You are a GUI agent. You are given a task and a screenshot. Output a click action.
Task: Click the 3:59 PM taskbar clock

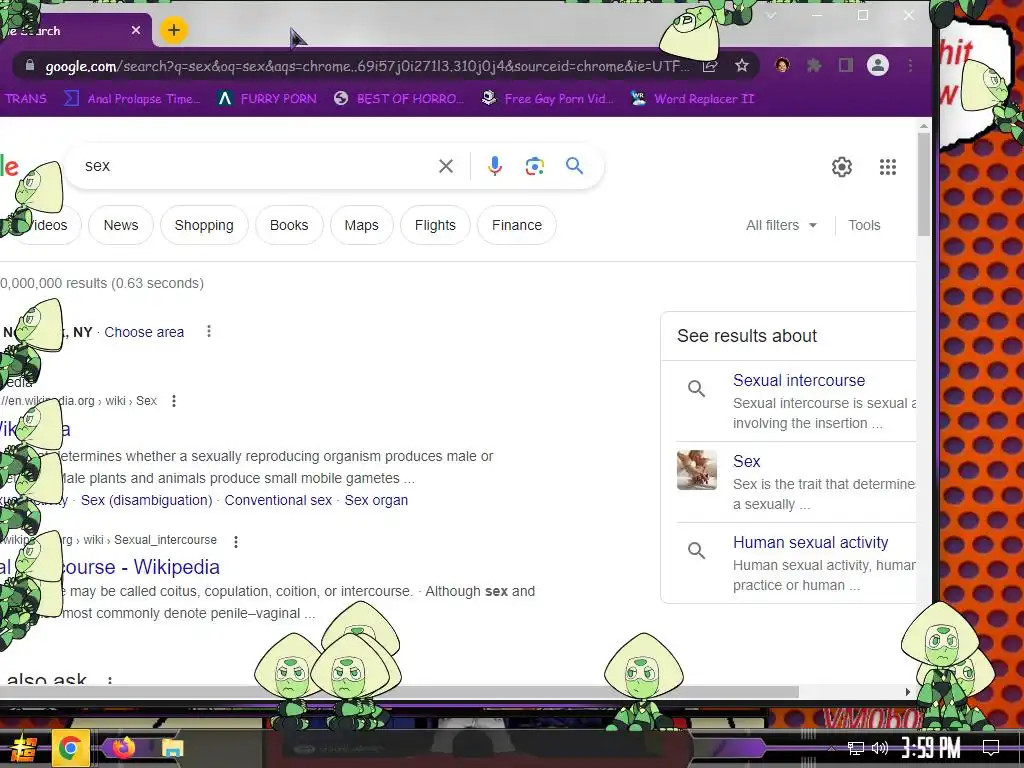click(x=931, y=747)
